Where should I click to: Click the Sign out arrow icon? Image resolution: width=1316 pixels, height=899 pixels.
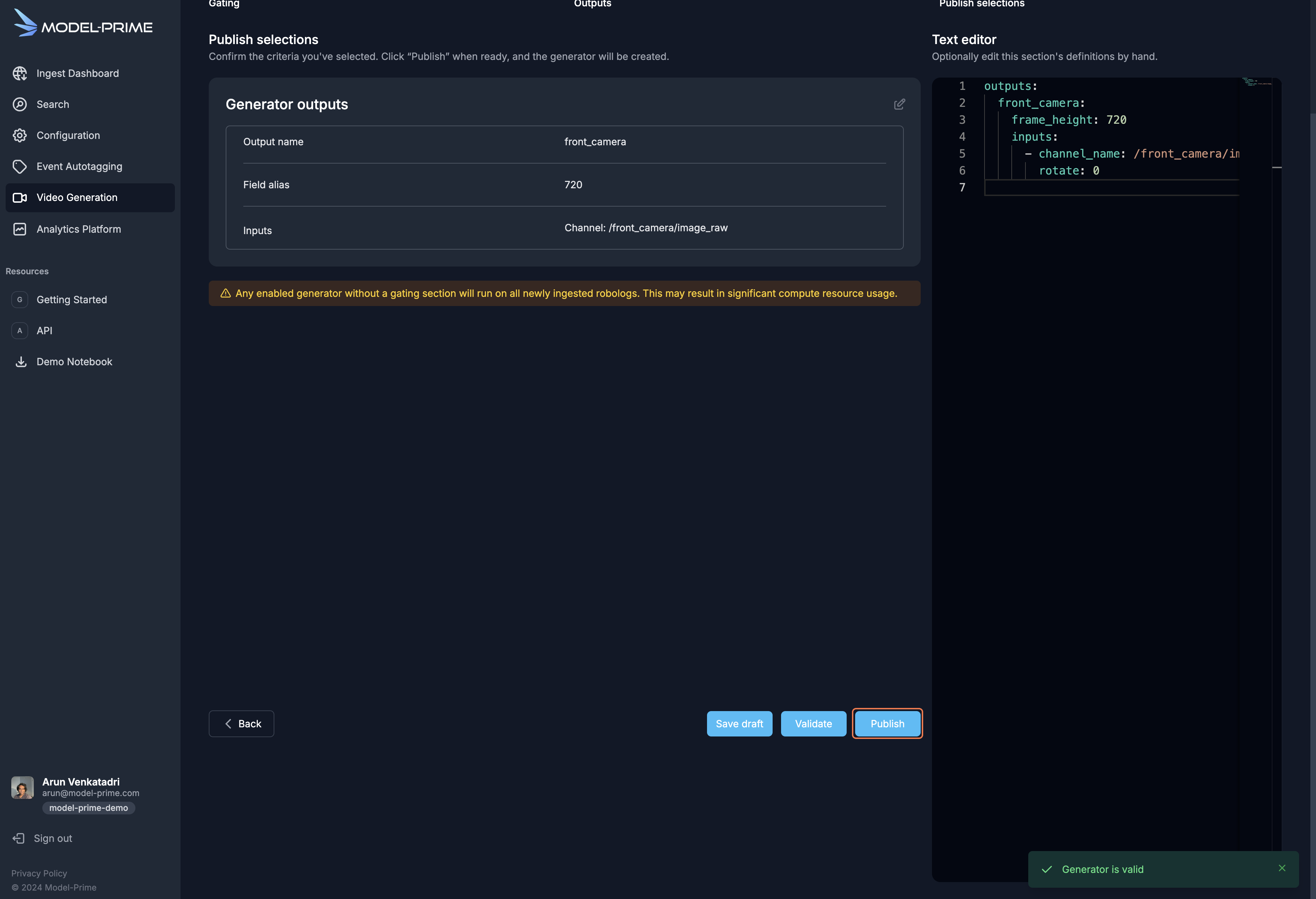tap(19, 838)
